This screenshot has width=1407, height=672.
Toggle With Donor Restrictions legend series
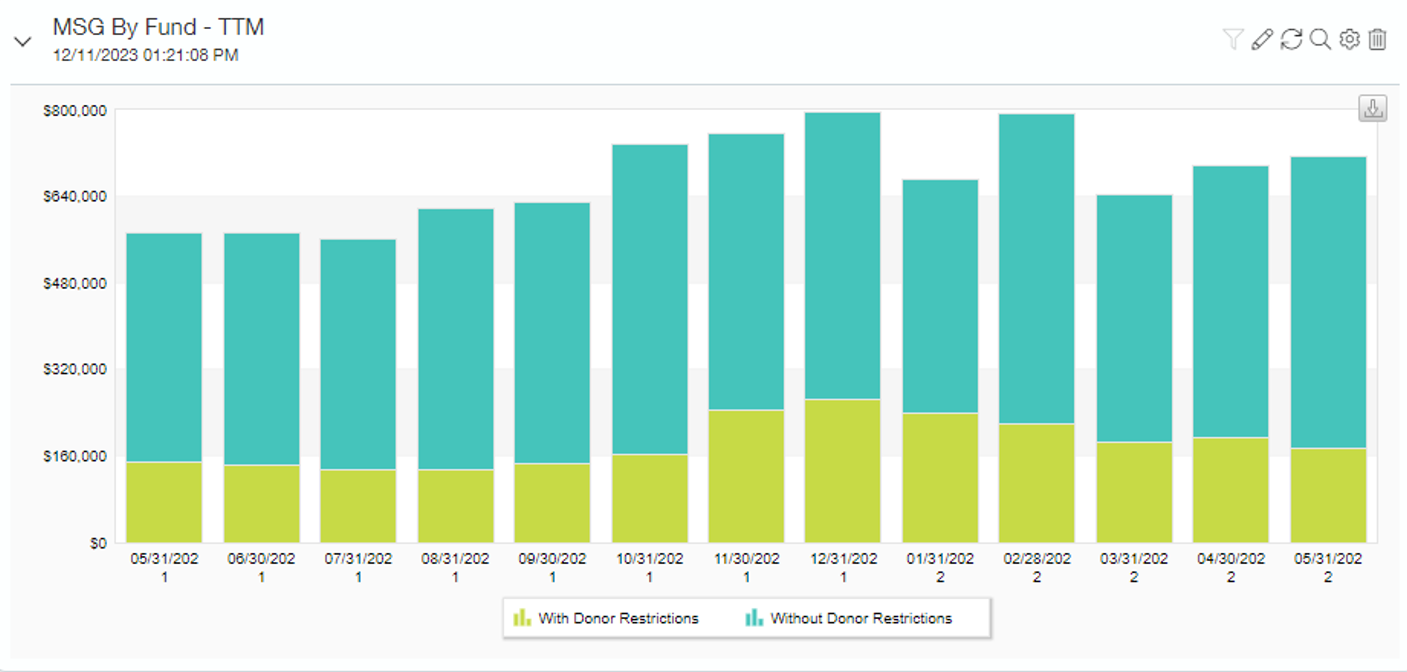618,618
